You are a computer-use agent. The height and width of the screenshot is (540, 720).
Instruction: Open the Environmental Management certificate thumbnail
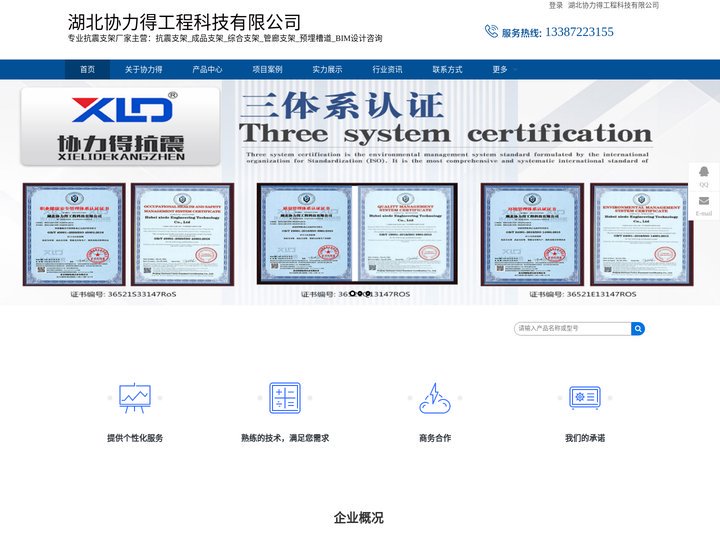(641, 234)
